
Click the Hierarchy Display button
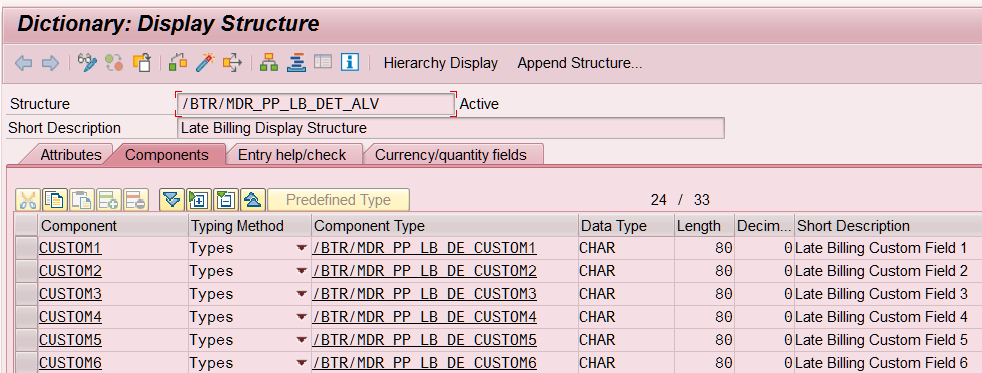(x=441, y=63)
